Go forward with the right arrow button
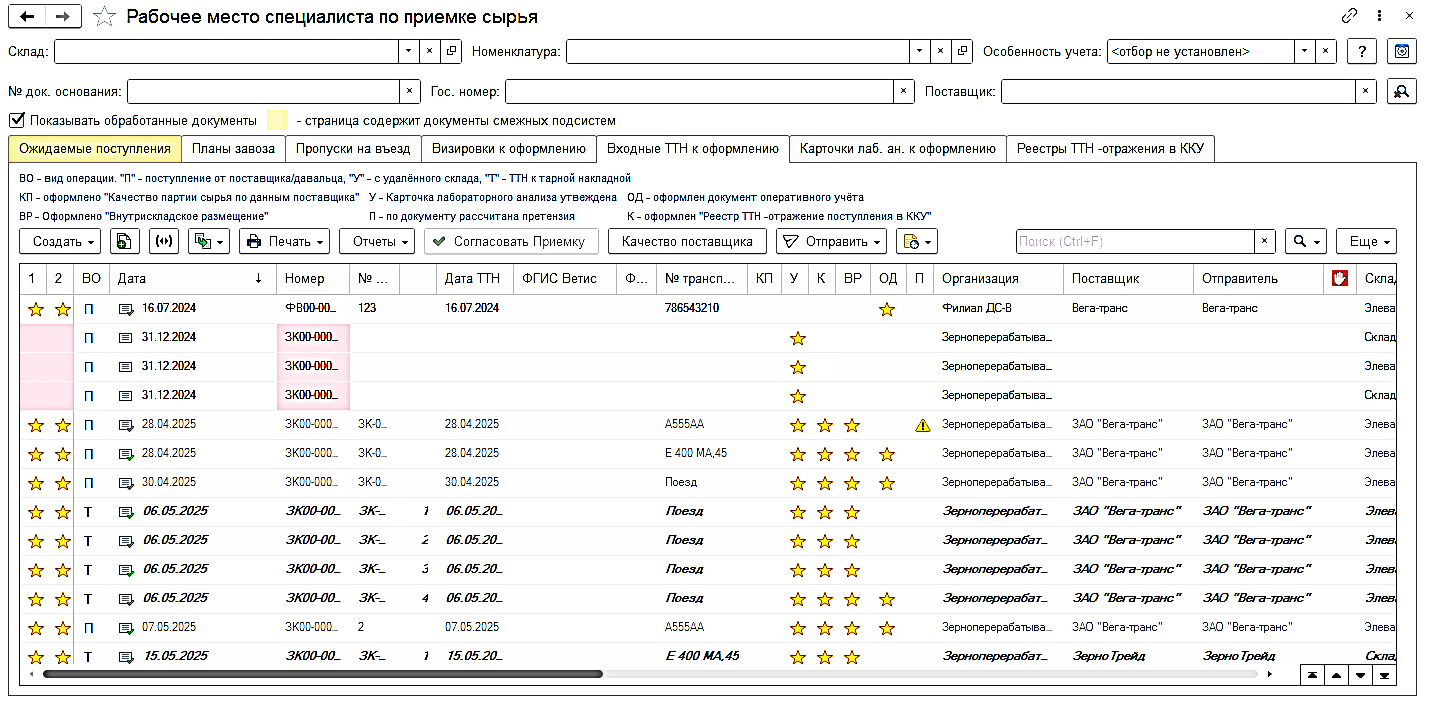Viewport: 1431px width, 706px height. (63, 16)
